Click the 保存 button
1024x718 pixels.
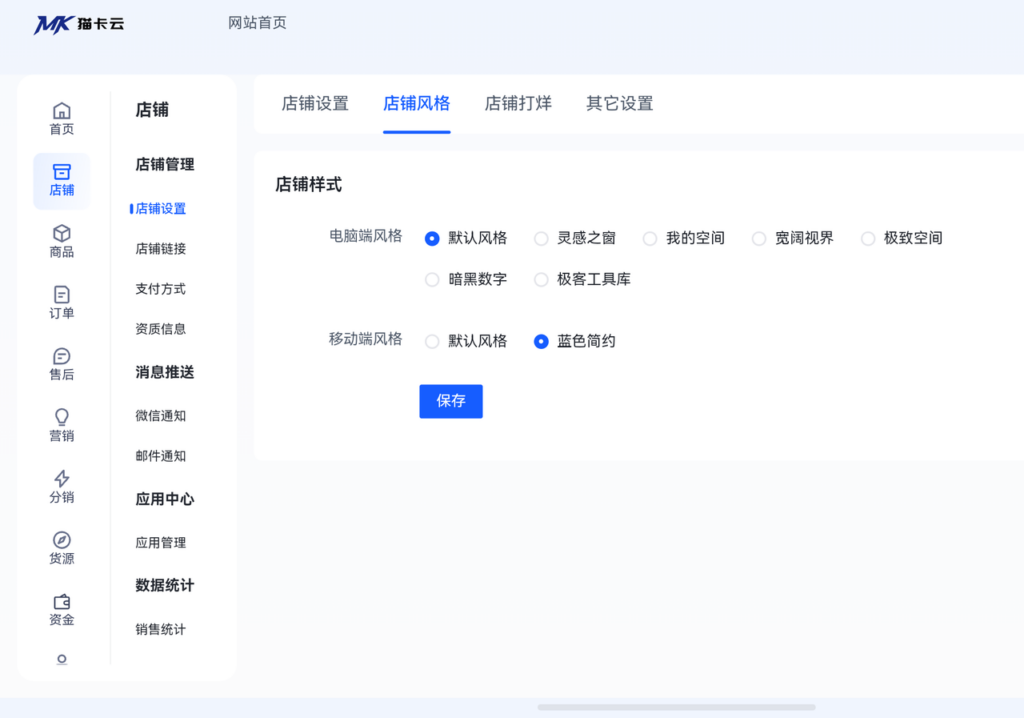tap(451, 401)
